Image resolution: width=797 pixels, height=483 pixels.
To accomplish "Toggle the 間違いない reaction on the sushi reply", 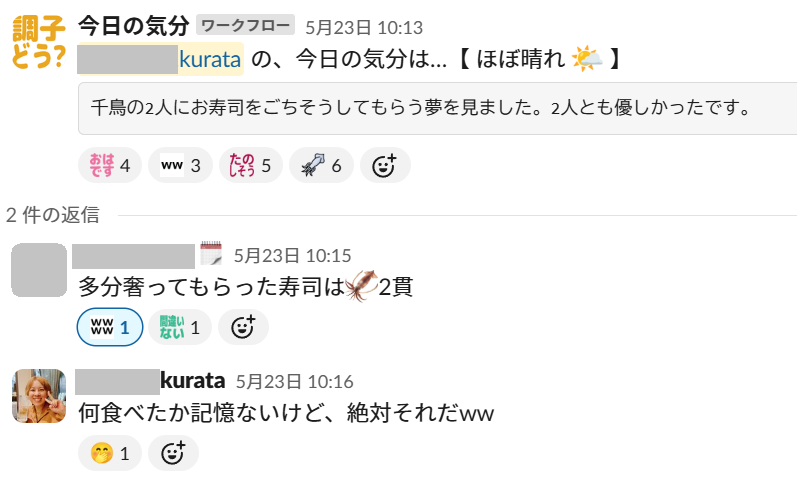I will 180,327.
